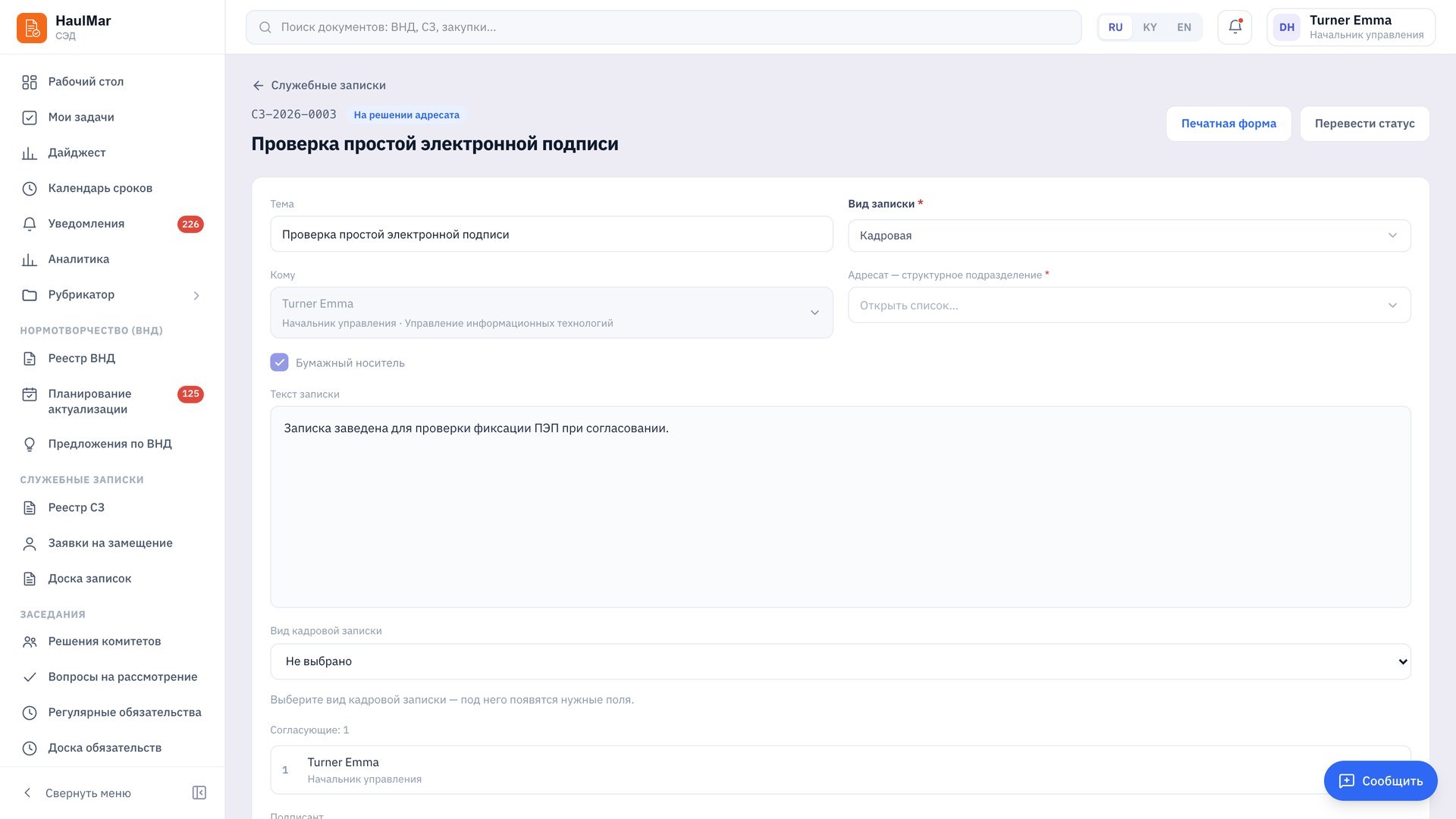Click the Решения комитетов people icon

[x=30, y=642]
